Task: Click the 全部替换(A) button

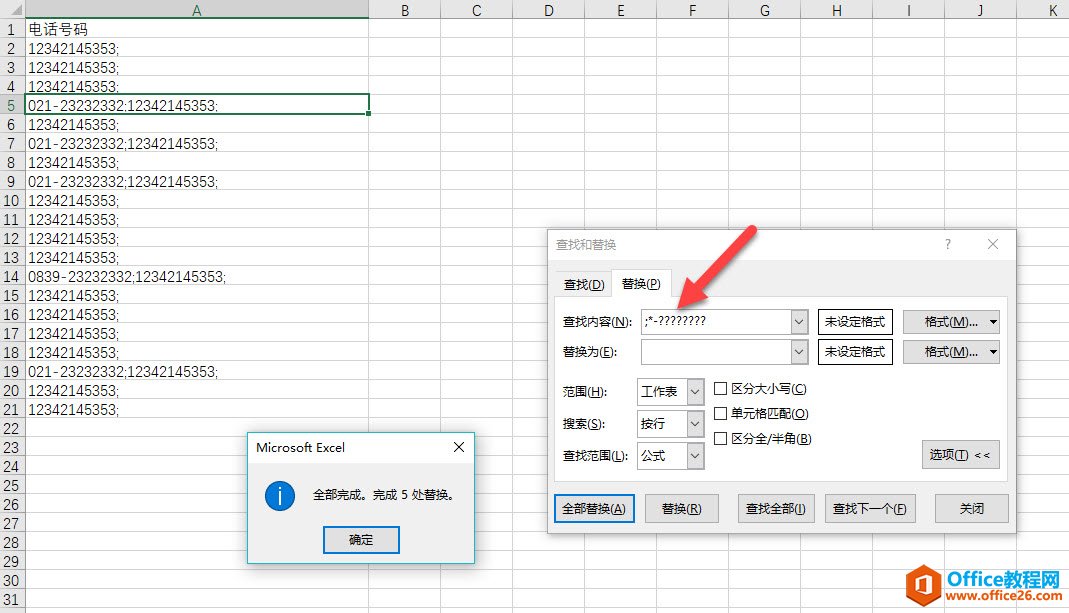Action: click(594, 508)
